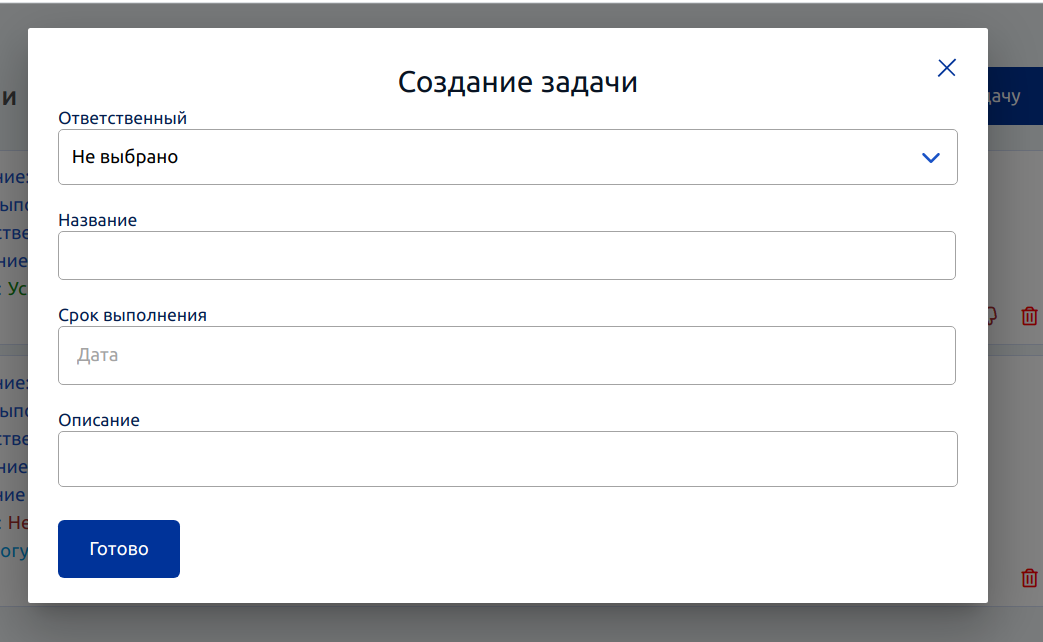Viewport: 1043px width, 642px height.
Task: Click the red Не status text at left
Action: coord(17,523)
